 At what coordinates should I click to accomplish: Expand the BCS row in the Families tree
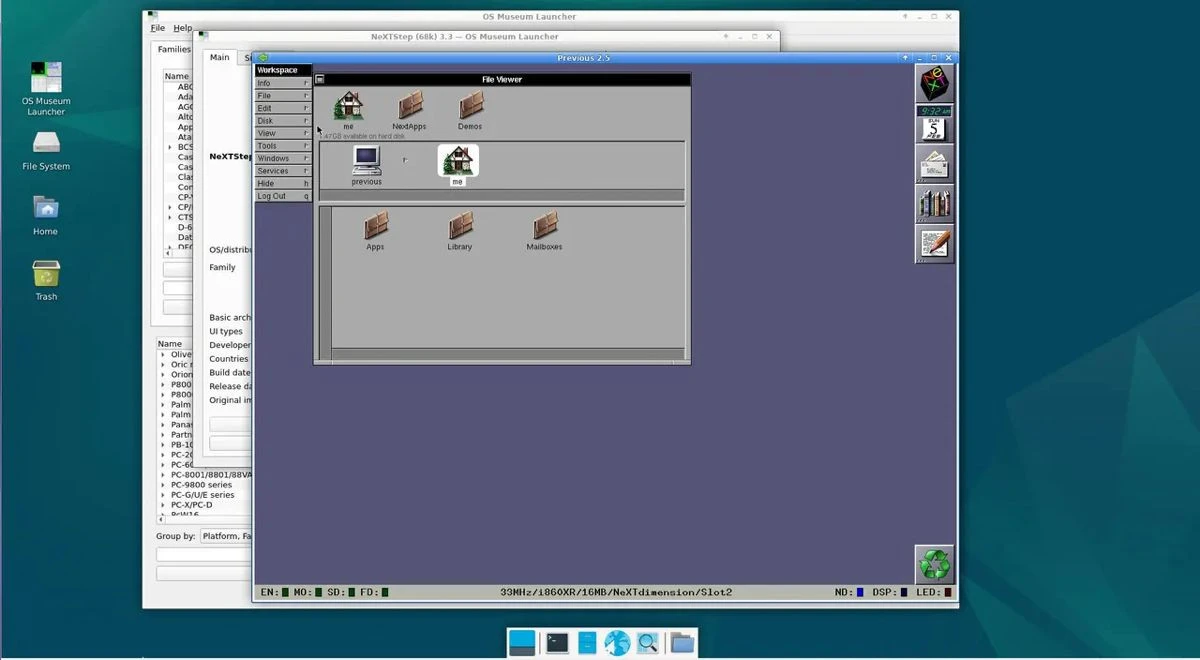pyautogui.click(x=170, y=147)
